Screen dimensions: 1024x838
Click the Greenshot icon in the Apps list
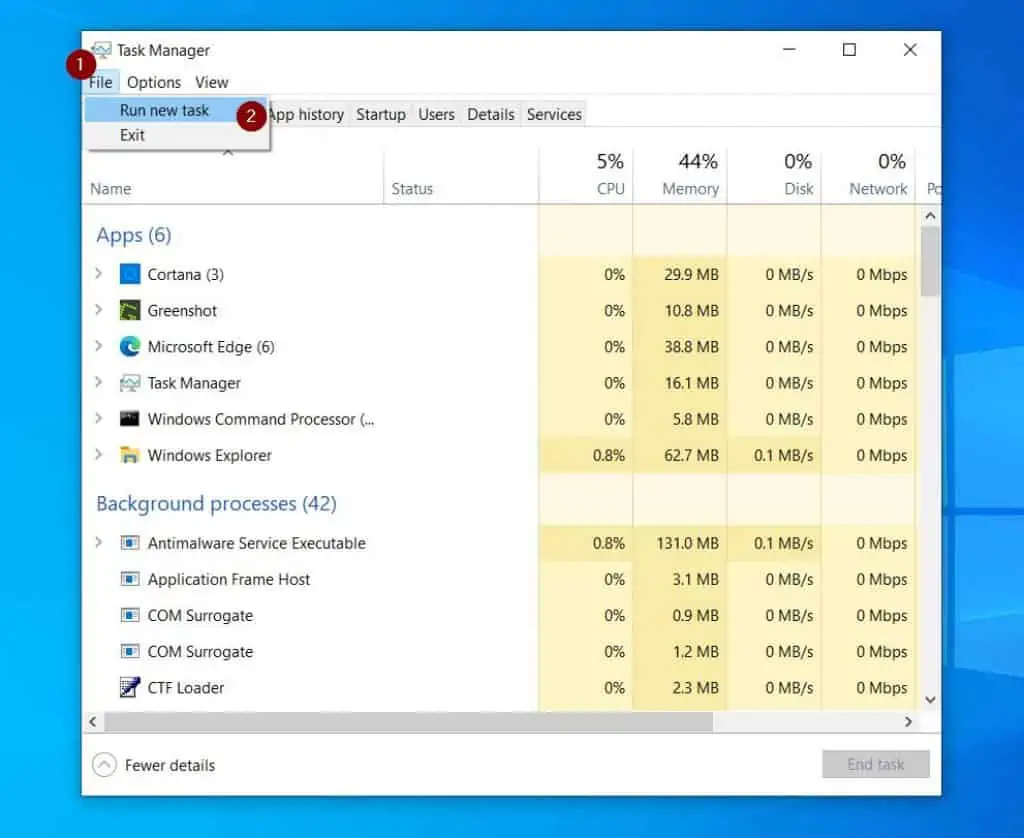point(130,310)
